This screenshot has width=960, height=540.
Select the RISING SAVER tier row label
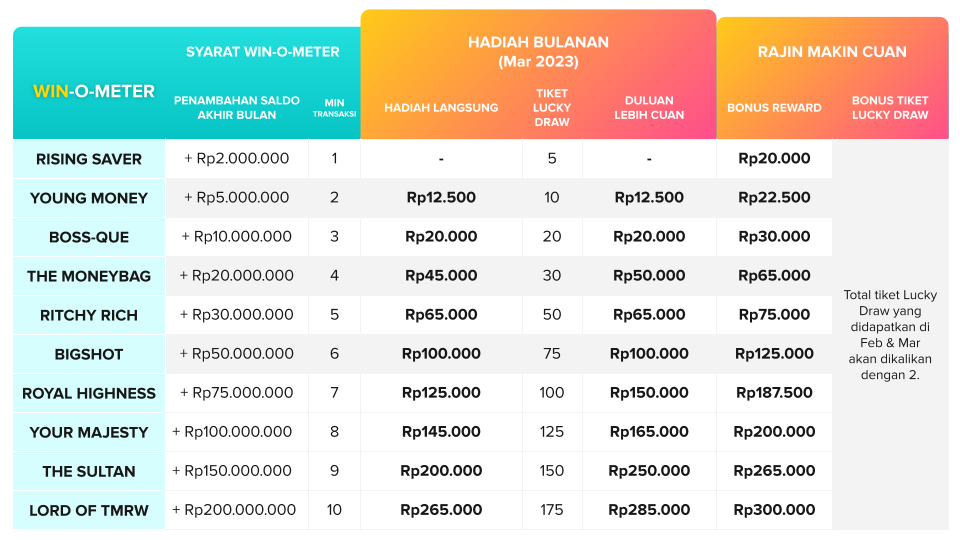pyautogui.click(x=89, y=159)
